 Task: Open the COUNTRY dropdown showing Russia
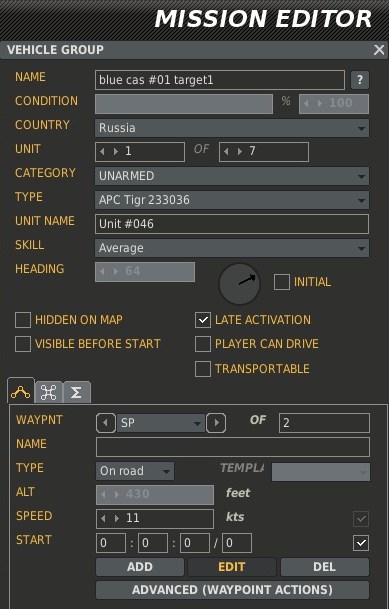(x=232, y=128)
